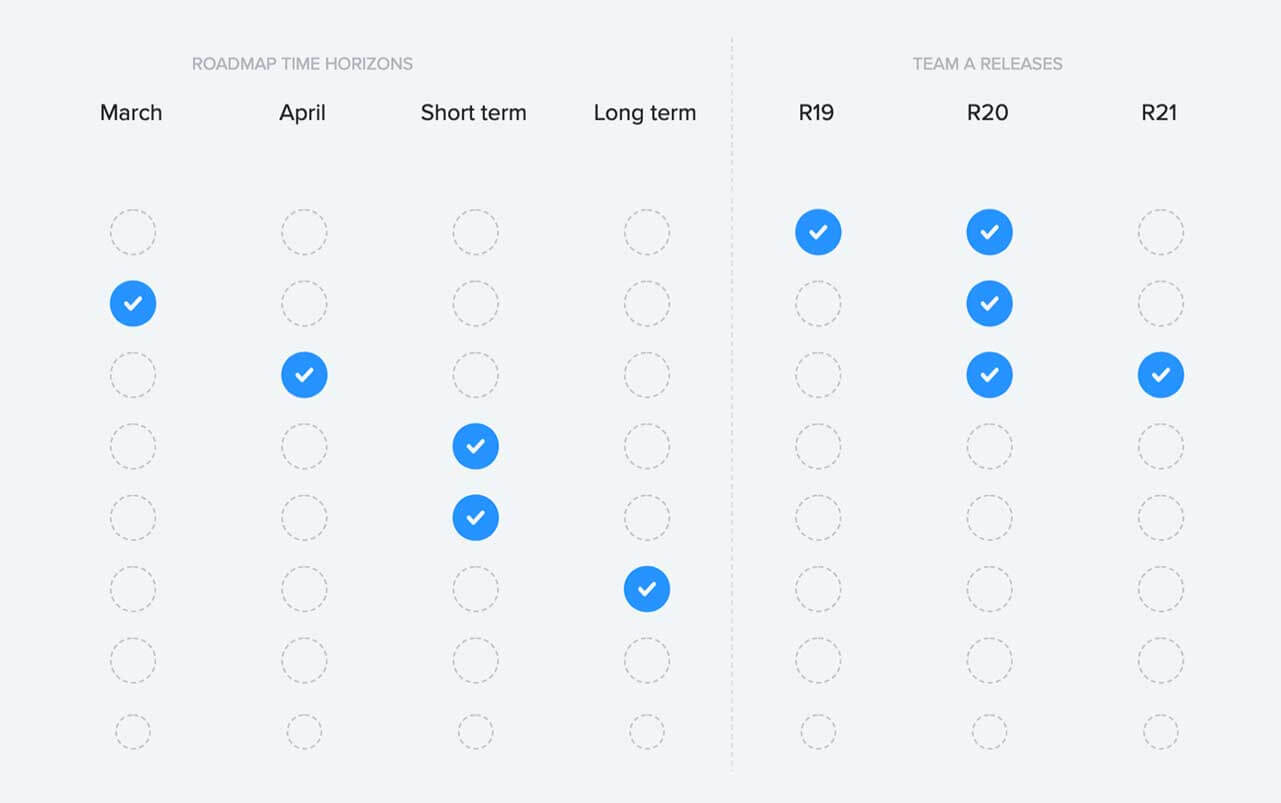Image resolution: width=1281 pixels, height=803 pixels.
Task: Click the R20 release column header
Action: [988, 113]
